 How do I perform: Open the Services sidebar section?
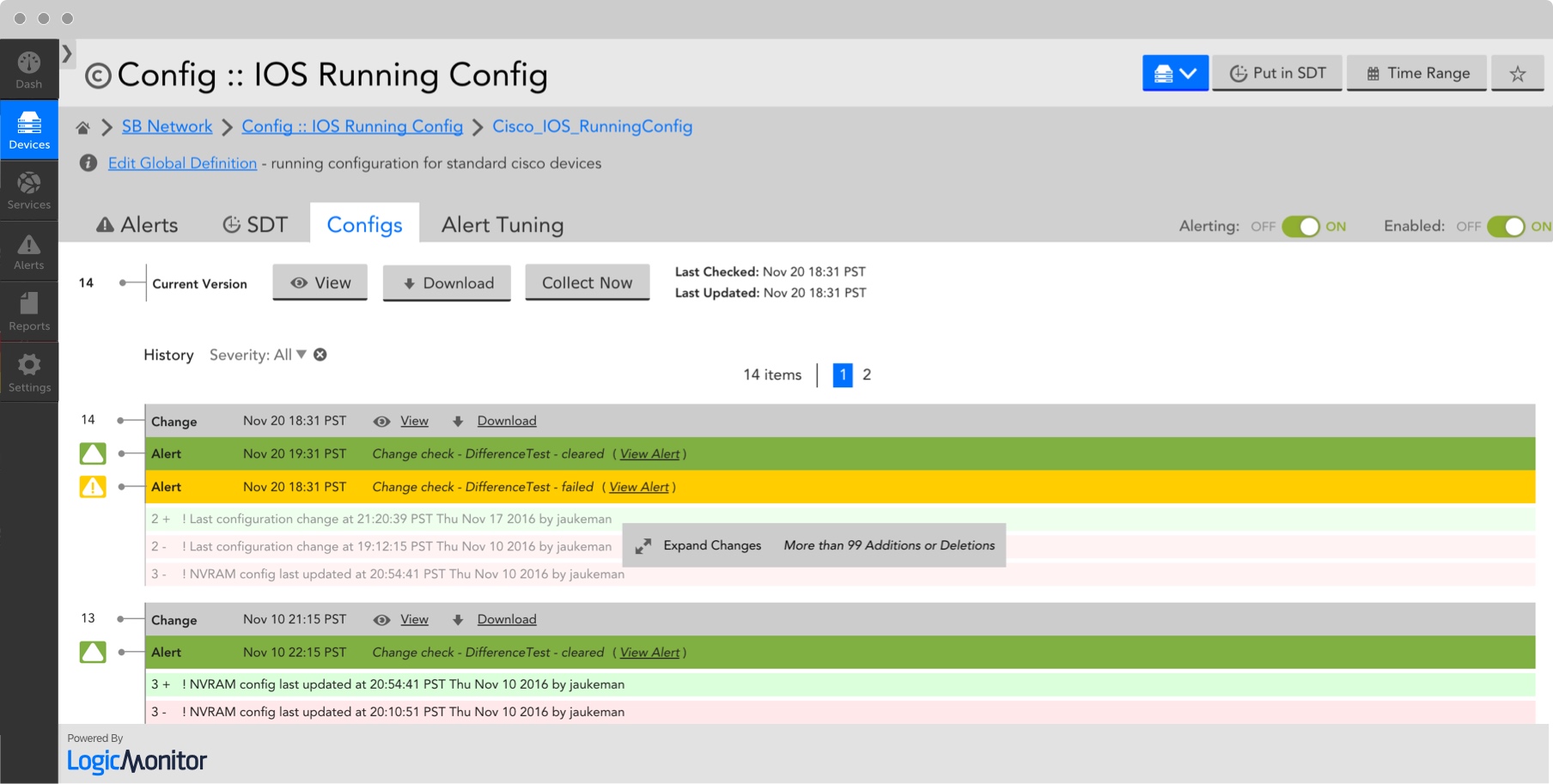point(29,190)
